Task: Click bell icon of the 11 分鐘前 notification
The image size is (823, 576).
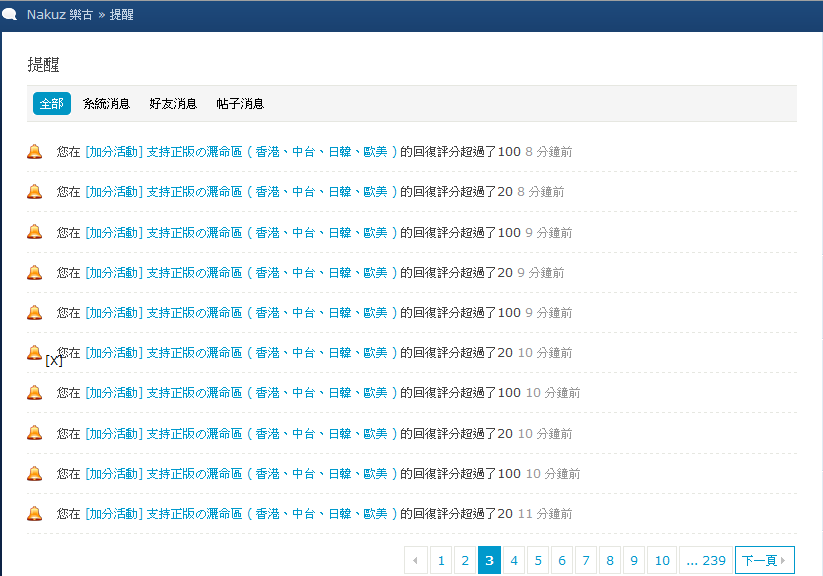Action: coord(35,514)
